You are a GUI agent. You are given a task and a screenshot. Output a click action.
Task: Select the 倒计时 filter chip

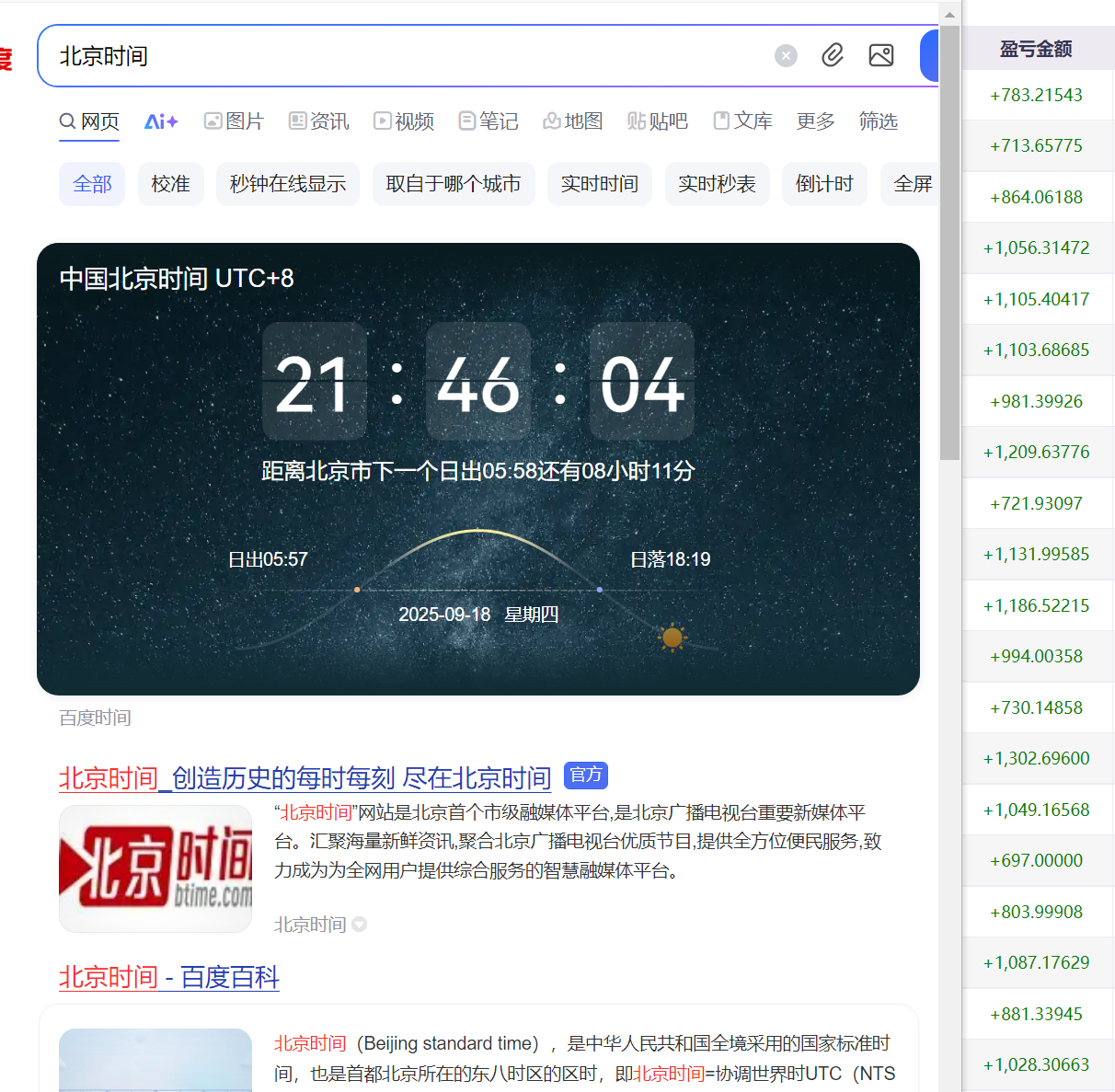824,184
